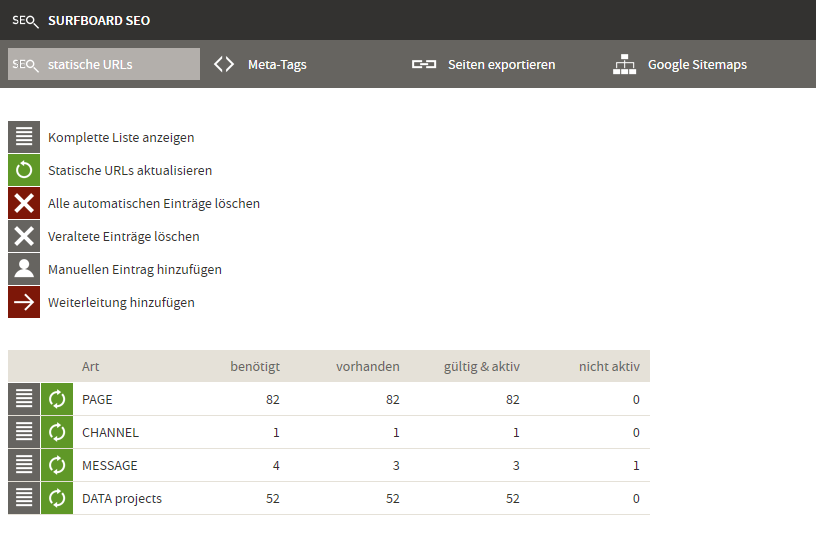
Task: Switch to the Meta-Tags tab
Action: (262, 64)
